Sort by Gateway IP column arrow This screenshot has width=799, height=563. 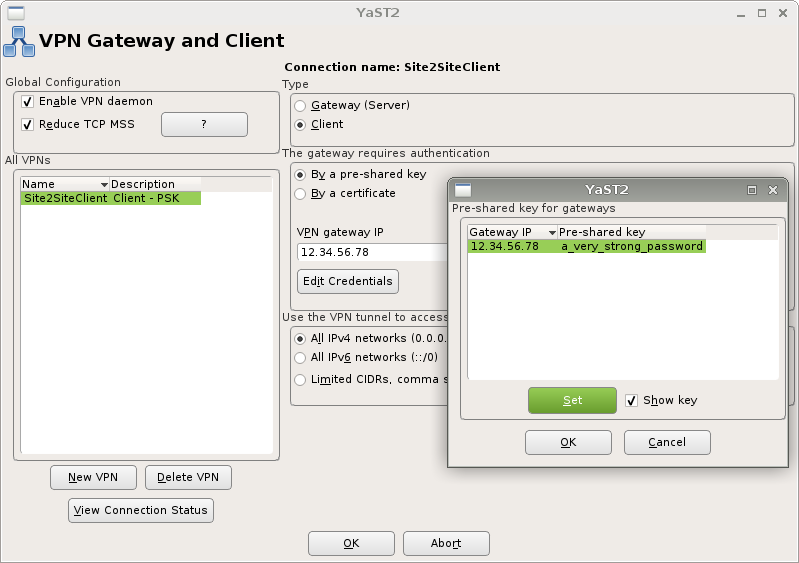pyautogui.click(x=552, y=233)
